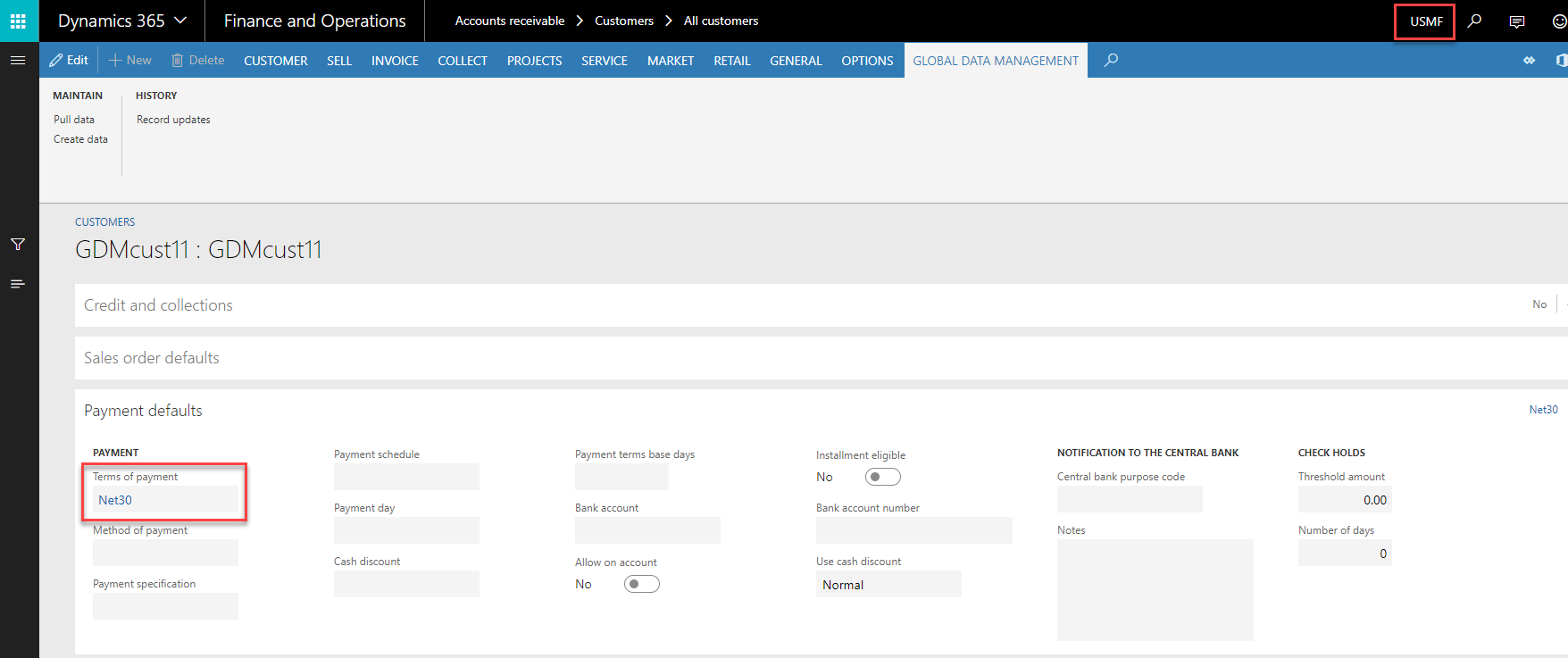The height and width of the screenshot is (658, 1568).
Task: Click Number of days field
Action: [1345, 553]
